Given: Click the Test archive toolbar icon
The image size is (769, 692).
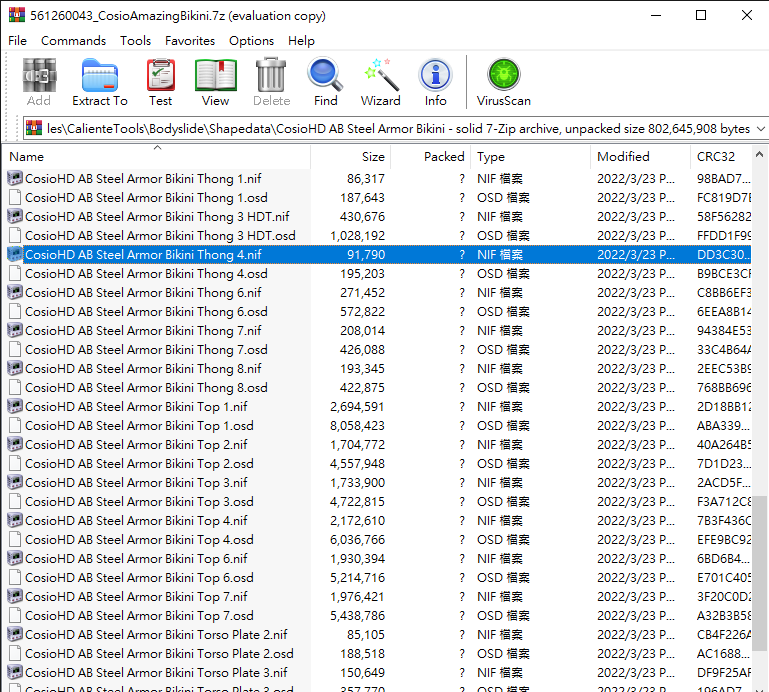Looking at the screenshot, I should pos(160,76).
